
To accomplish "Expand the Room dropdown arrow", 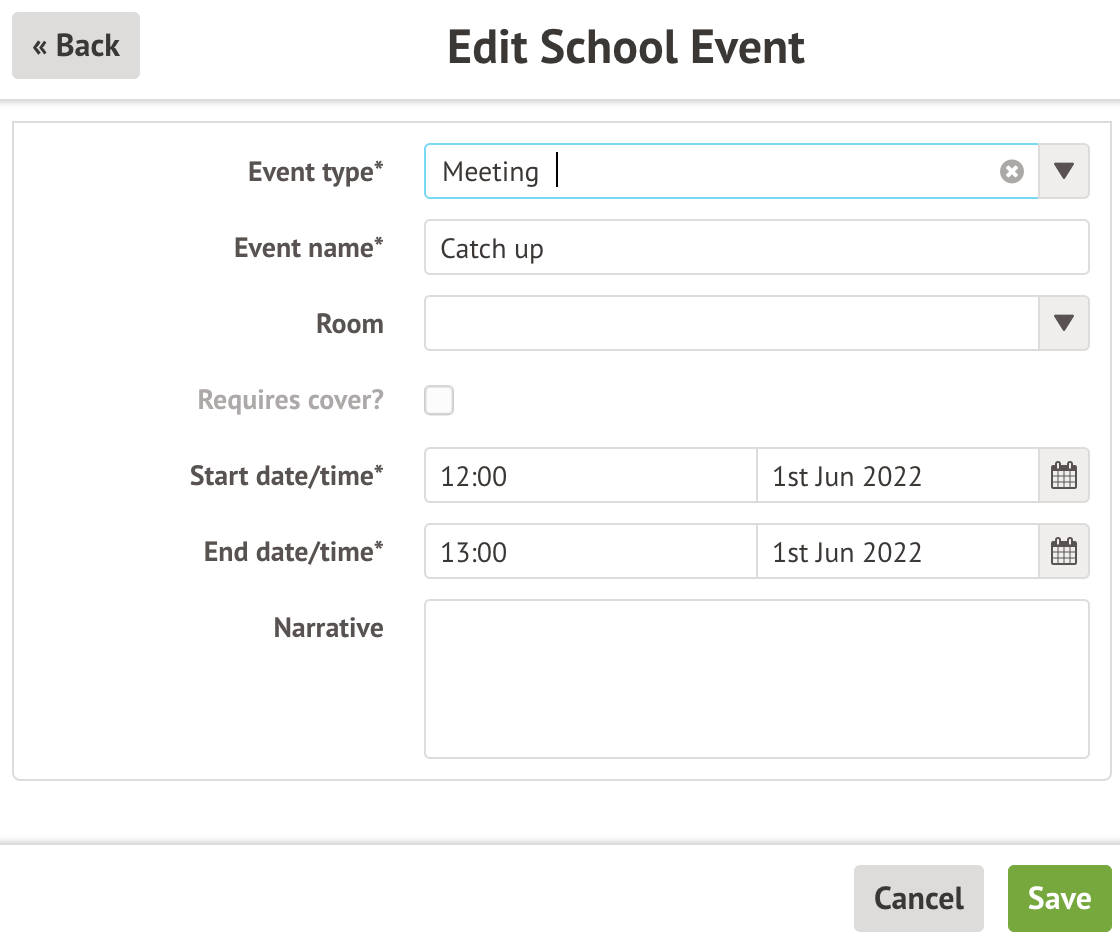I will (1064, 324).
